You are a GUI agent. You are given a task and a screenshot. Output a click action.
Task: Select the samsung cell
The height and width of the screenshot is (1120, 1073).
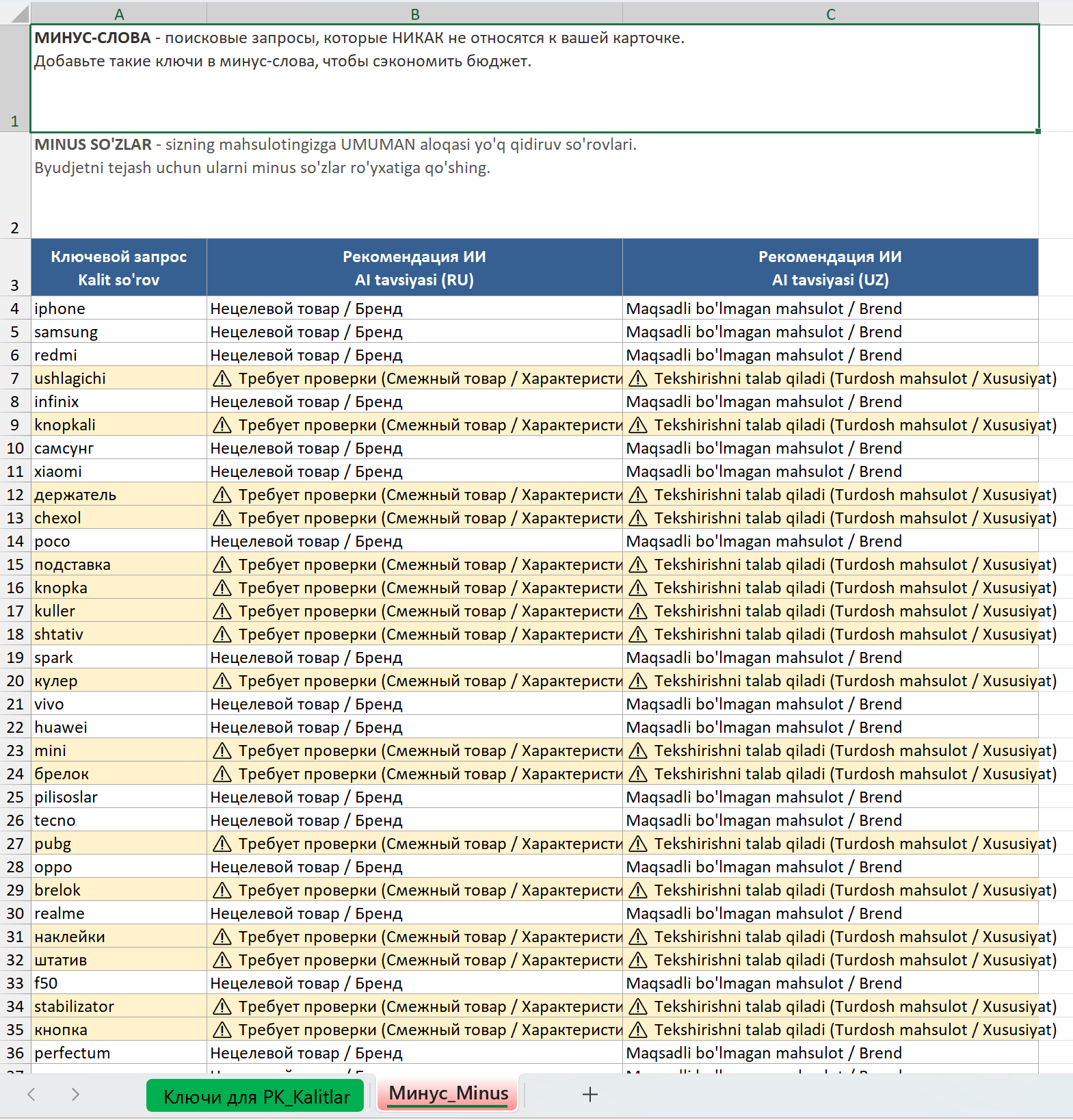tap(119, 331)
